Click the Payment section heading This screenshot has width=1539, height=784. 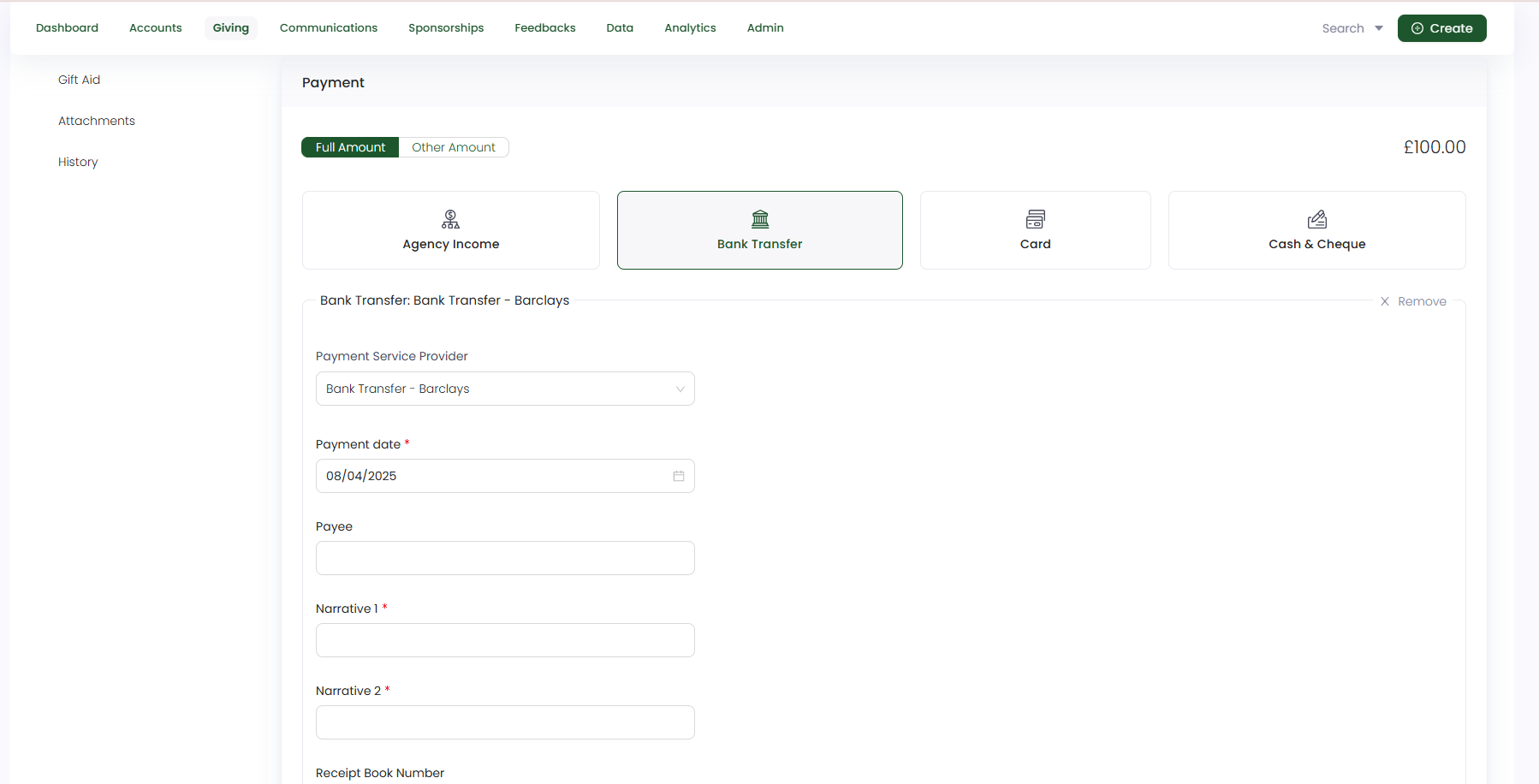tap(333, 82)
